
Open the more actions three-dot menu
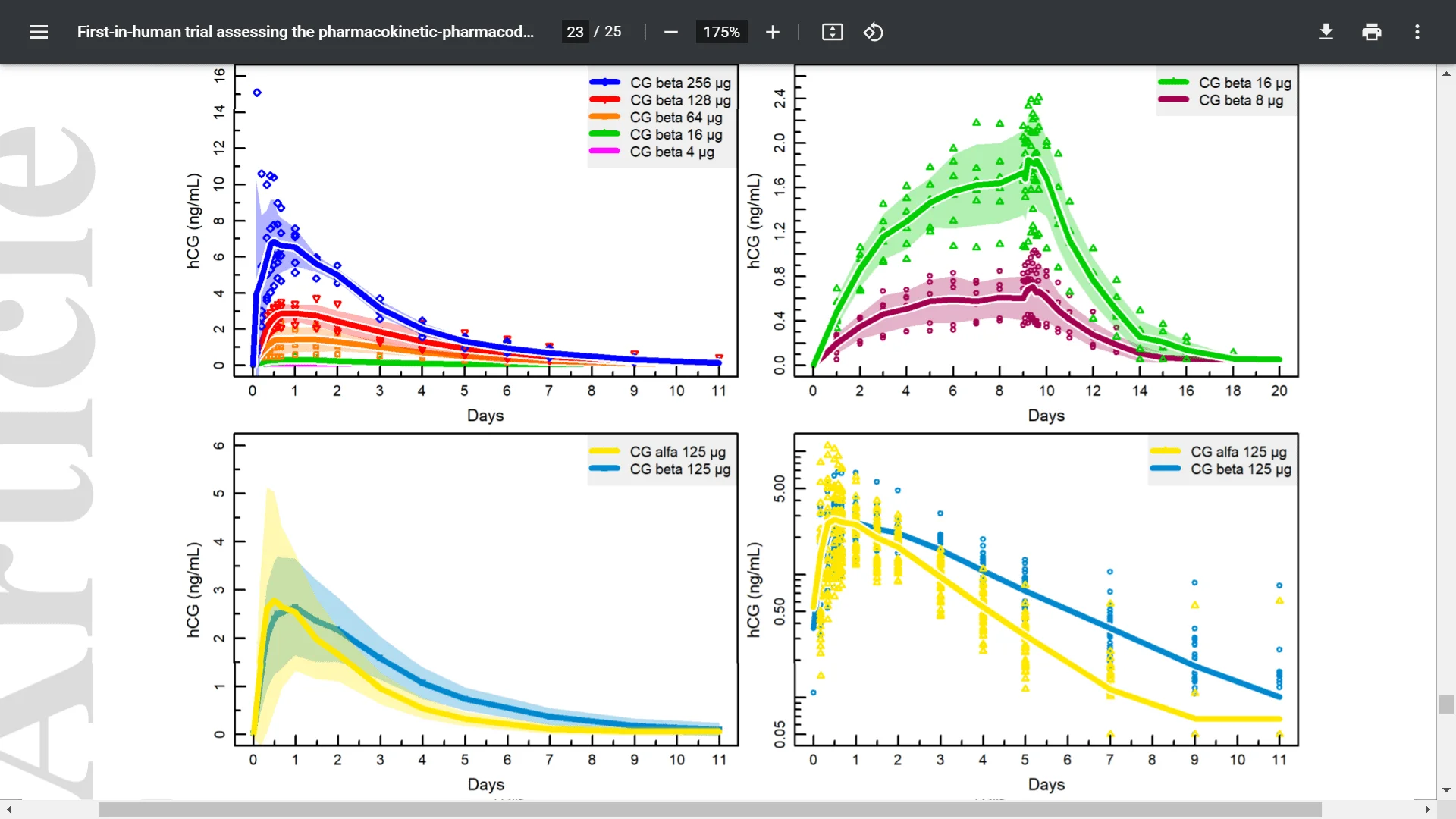click(1417, 32)
